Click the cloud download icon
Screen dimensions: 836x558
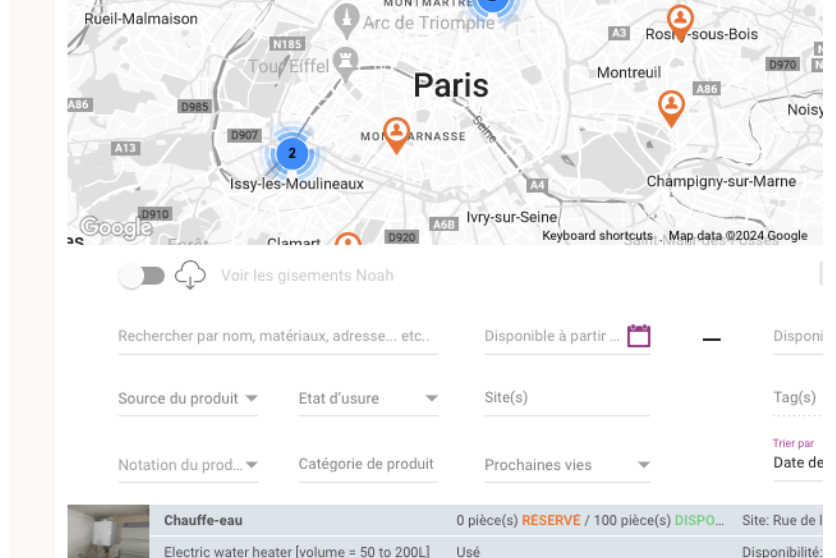click(x=190, y=275)
